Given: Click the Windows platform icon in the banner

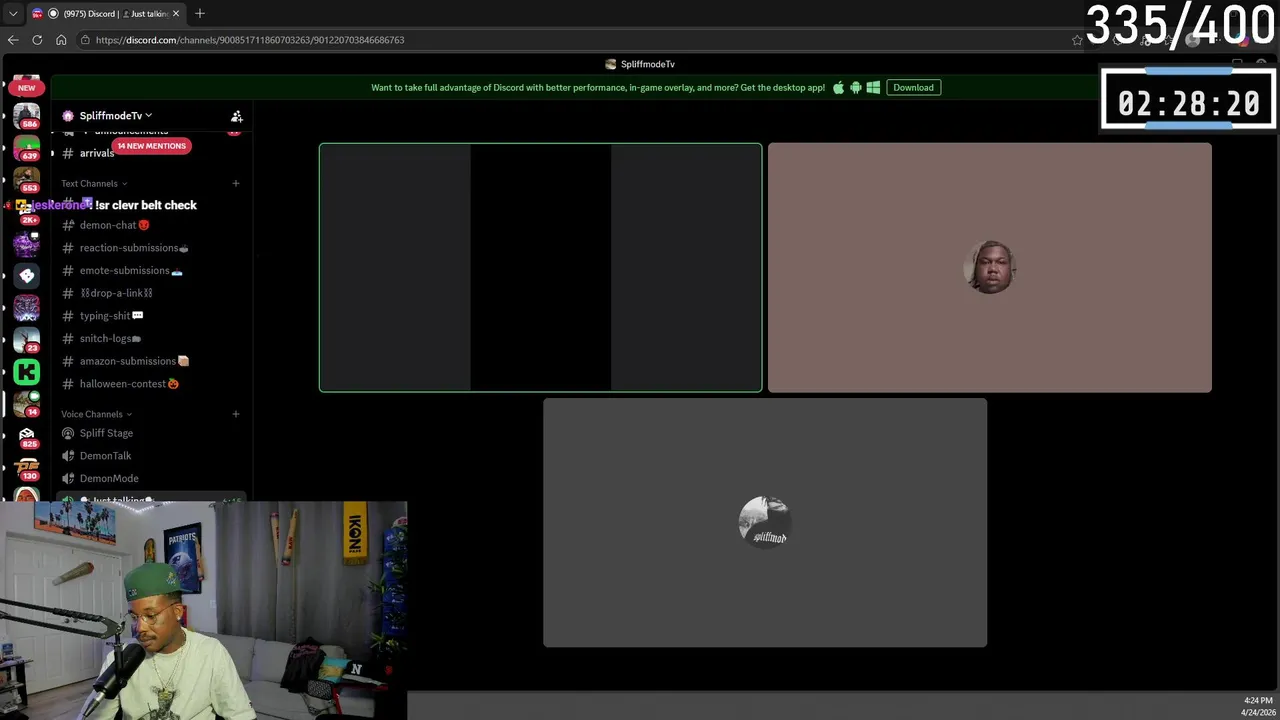Looking at the screenshot, I should click(x=873, y=87).
